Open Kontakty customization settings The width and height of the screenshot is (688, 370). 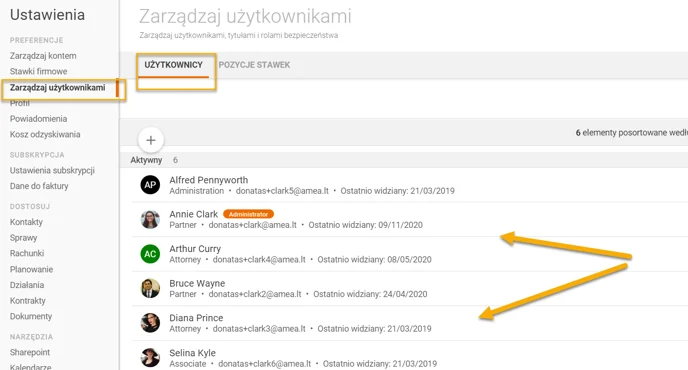(x=26, y=222)
